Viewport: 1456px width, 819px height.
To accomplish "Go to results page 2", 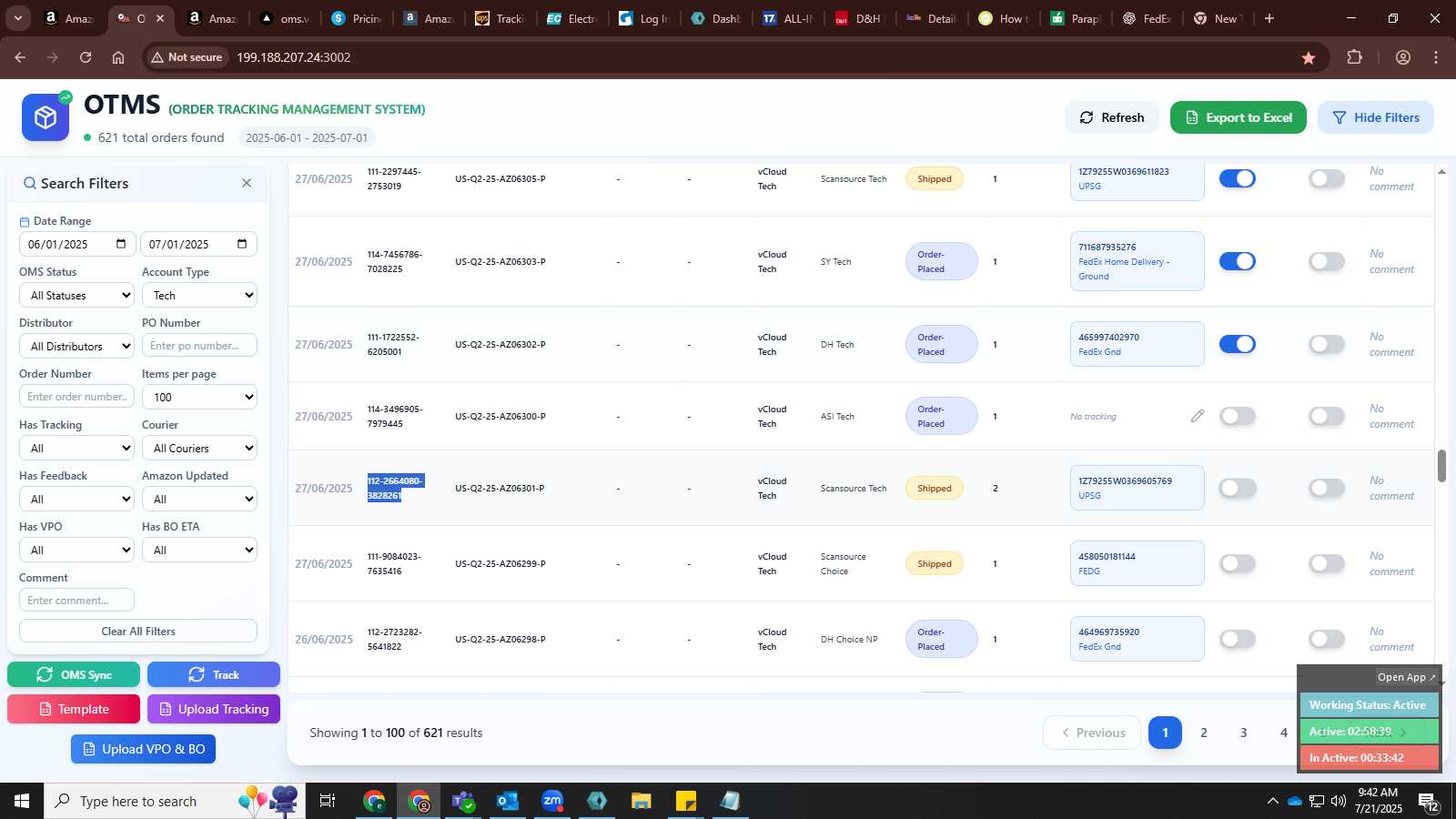I will (x=1204, y=733).
